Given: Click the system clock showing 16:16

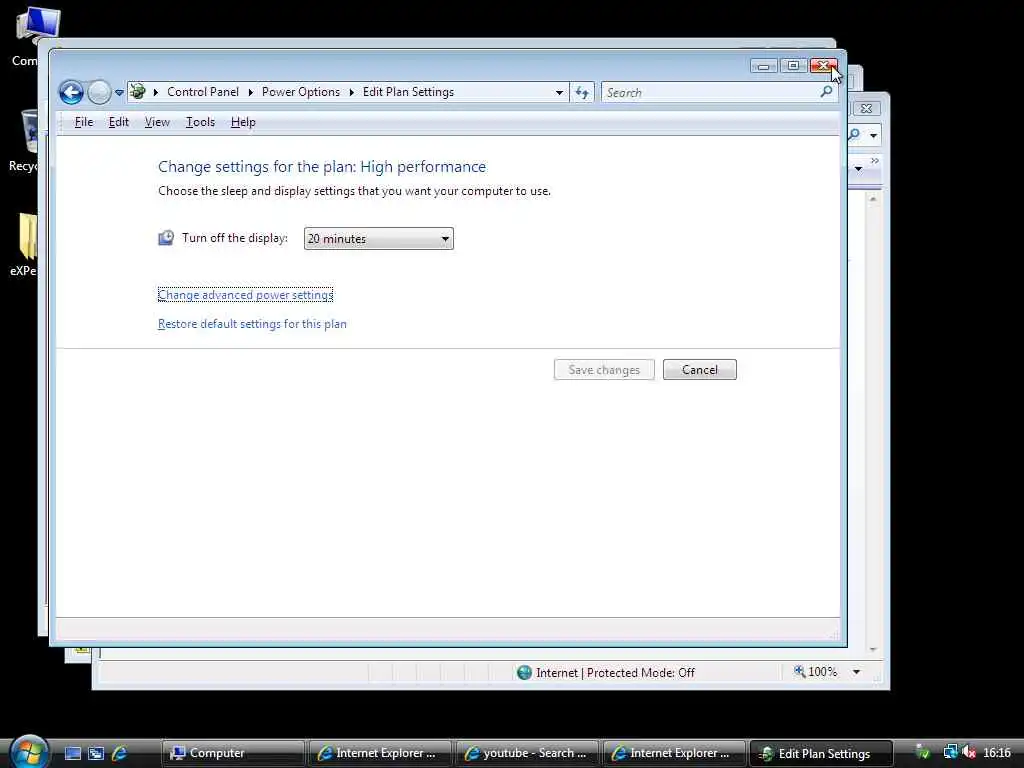Looking at the screenshot, I should [x=997, y=753].
